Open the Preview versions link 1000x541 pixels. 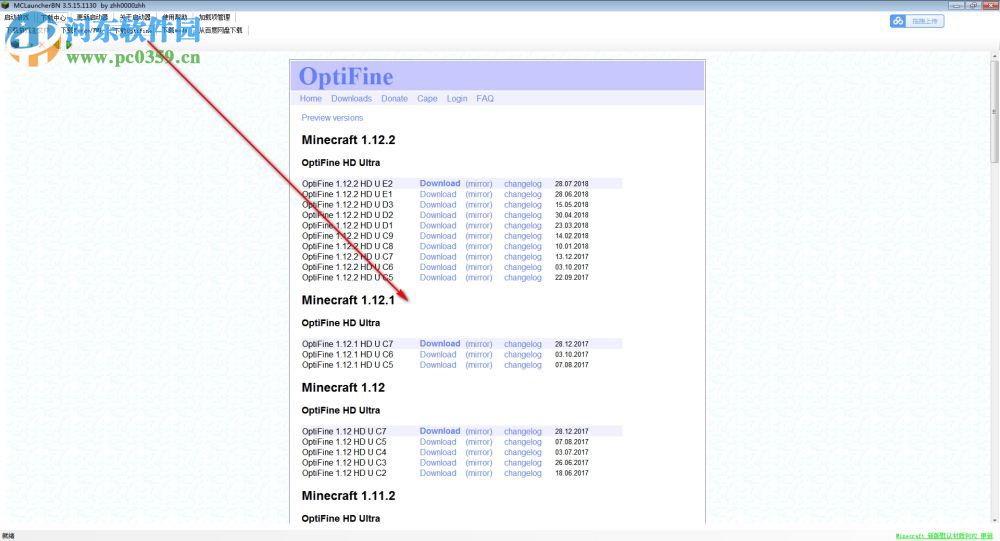tap(332, 117)
